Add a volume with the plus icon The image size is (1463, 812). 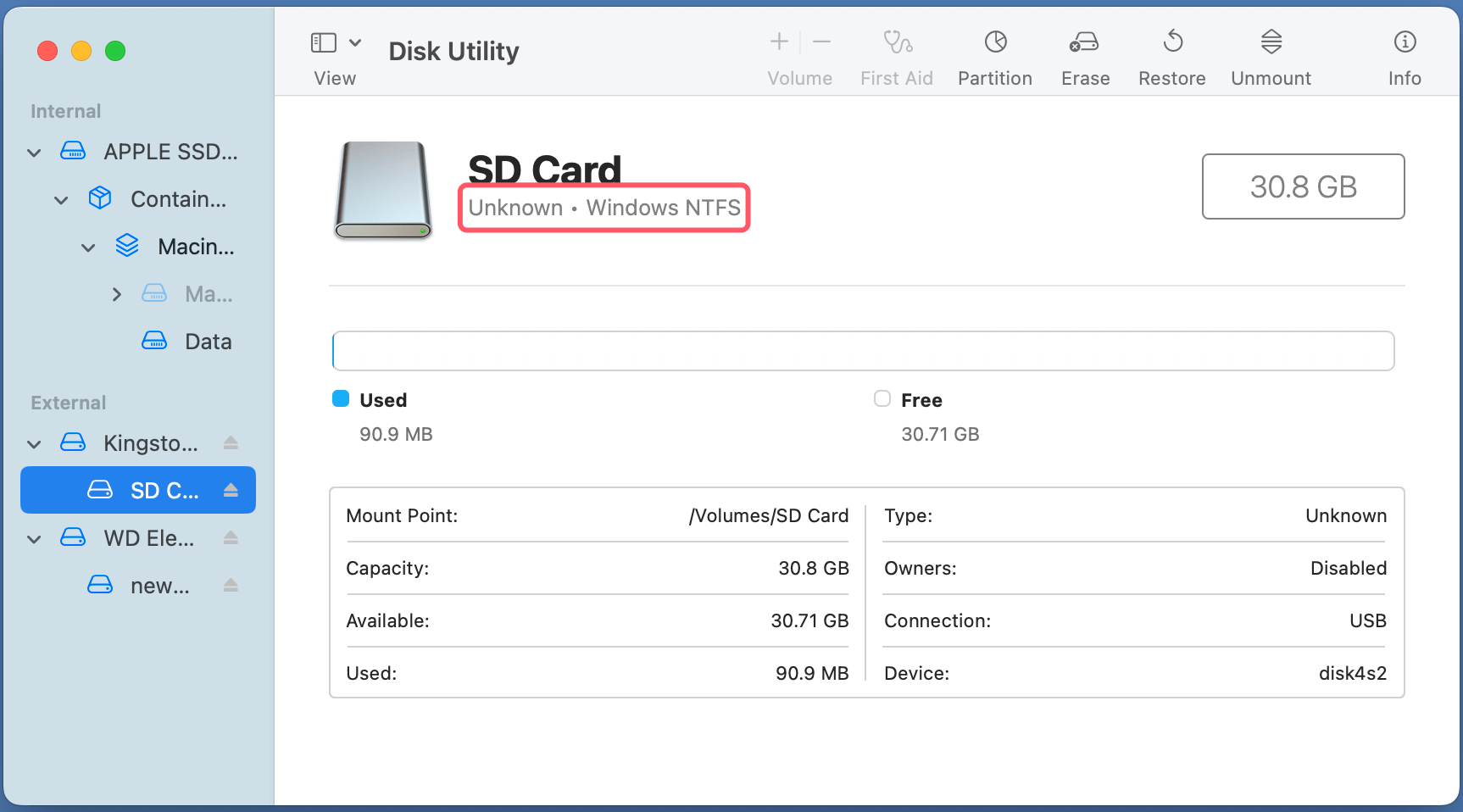pyautogui.click(x=777, y=41)
